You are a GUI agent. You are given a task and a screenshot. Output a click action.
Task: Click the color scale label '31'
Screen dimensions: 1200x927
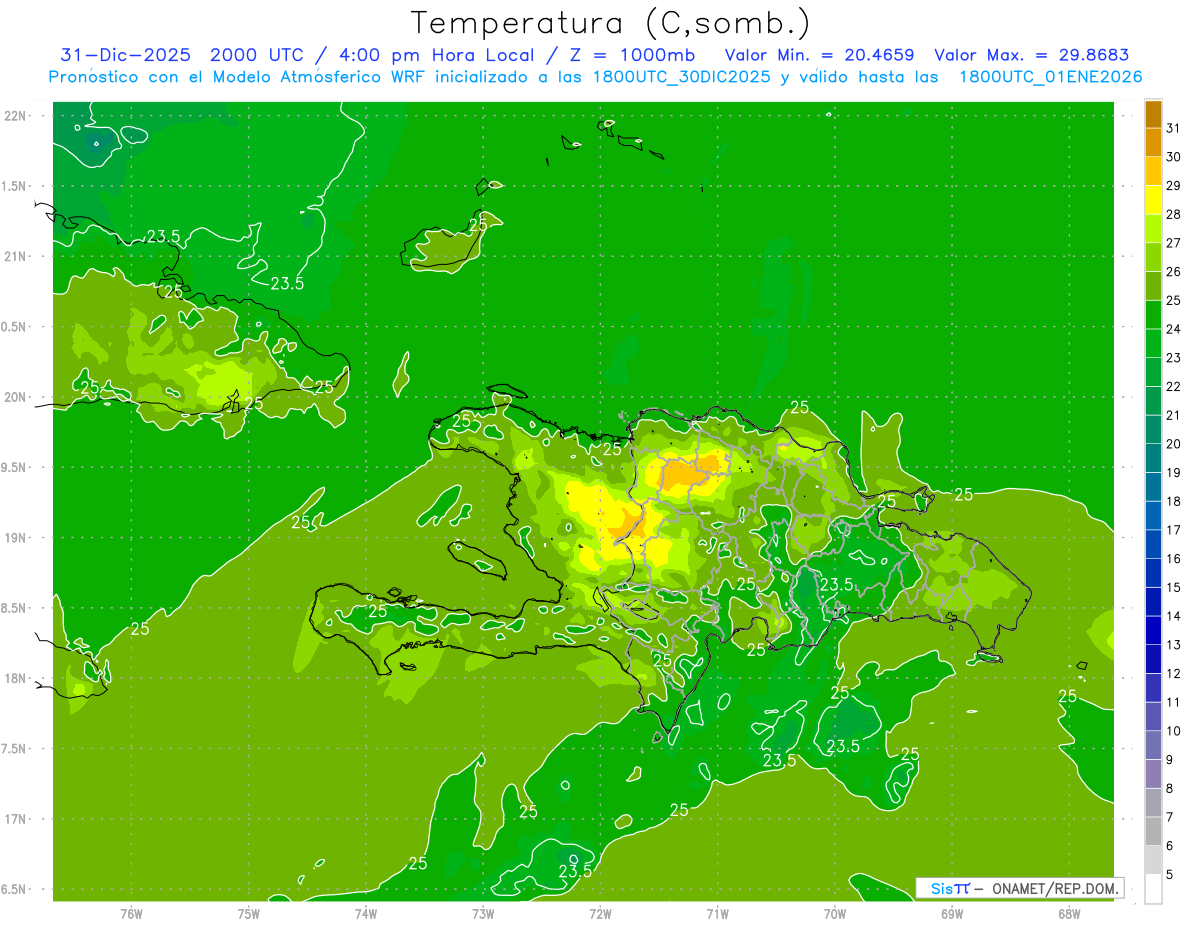(x=1174, y=128)
